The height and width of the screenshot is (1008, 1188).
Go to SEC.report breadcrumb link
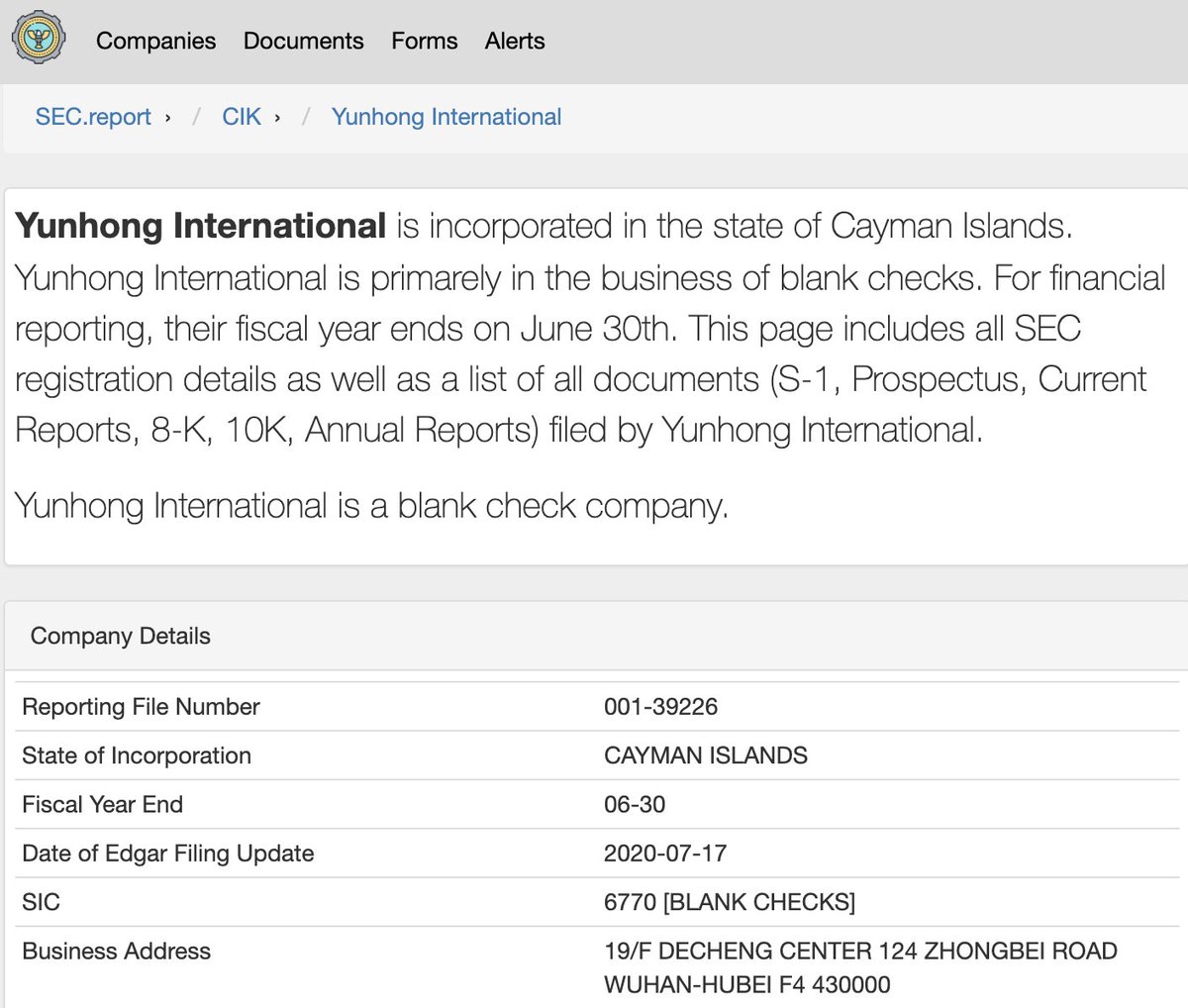click(x=93, y=117)
